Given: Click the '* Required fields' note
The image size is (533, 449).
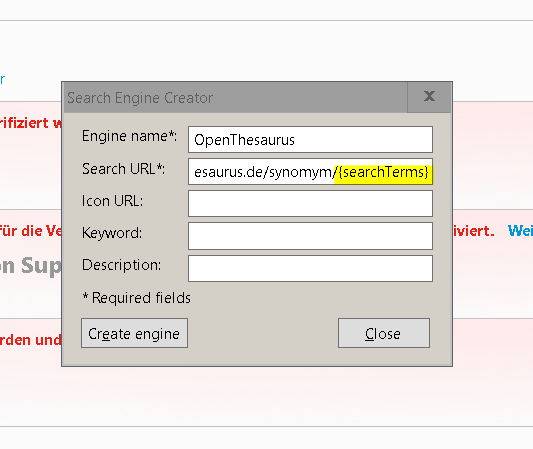Looking at the screenshot, I should pyautogui.click(x=137, y=298).
